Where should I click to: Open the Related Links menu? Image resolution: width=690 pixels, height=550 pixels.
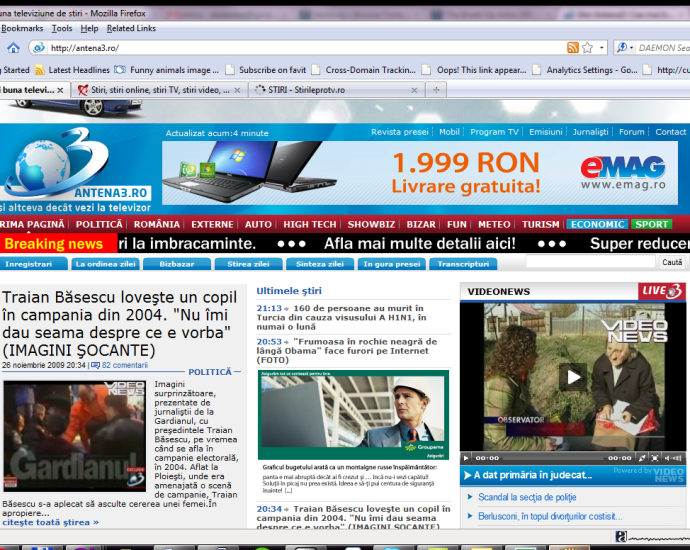click(x=131, y=28)
